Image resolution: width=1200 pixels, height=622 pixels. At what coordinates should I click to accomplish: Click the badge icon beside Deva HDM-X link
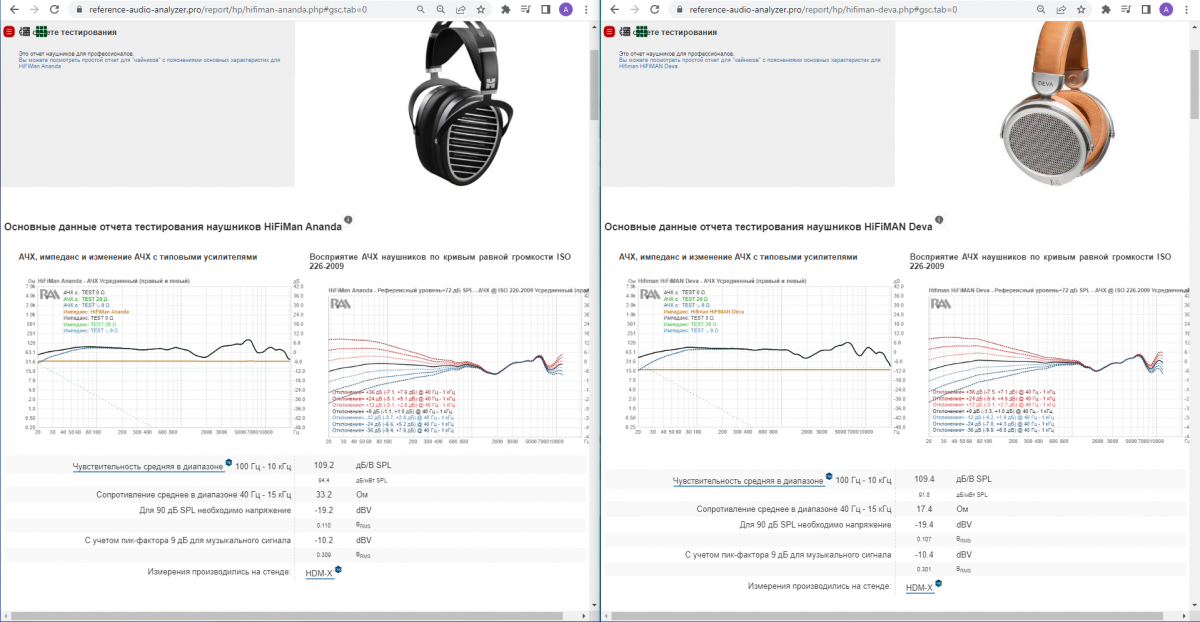tap(937, 583)
